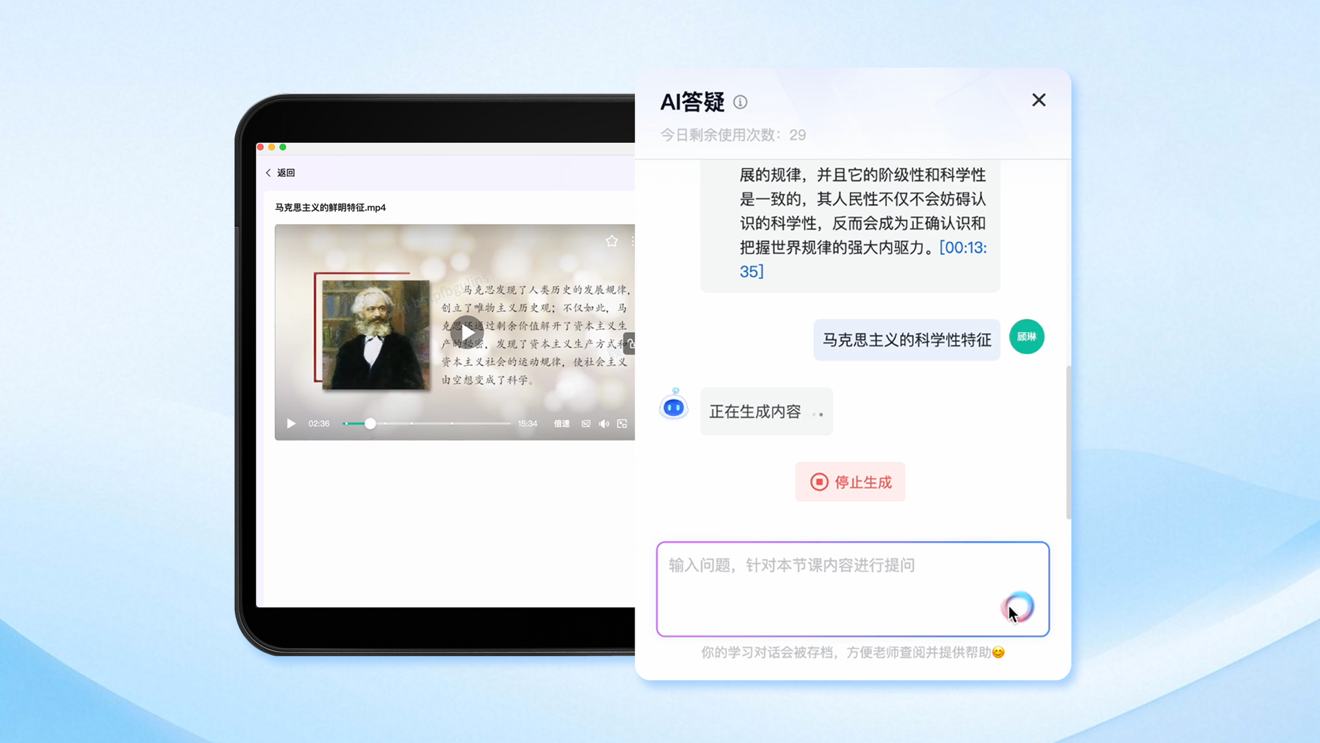The image size is (1320, 743).
Task: Click the info icon beside AI答疑
Action: tap(740, 102)
